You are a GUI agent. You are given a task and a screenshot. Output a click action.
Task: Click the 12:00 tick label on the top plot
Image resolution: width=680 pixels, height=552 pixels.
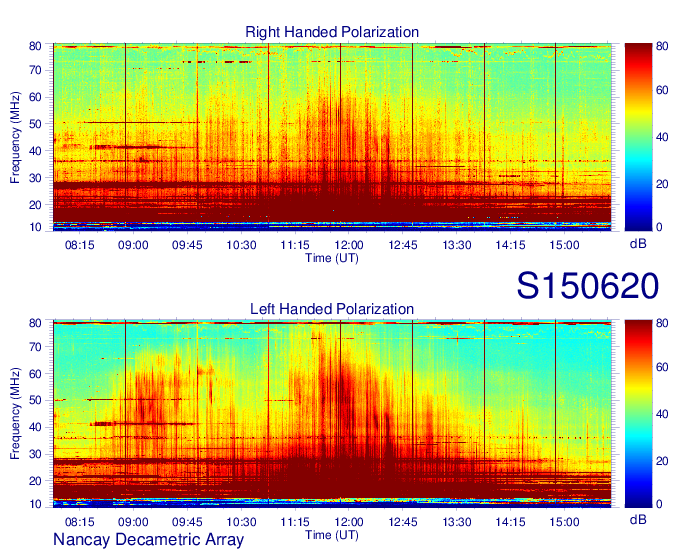tap(349, 245)
